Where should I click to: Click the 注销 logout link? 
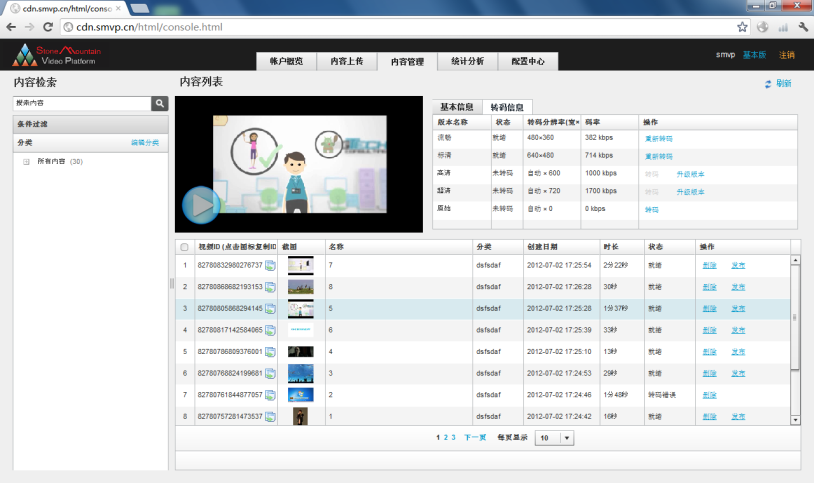[787, 55]
